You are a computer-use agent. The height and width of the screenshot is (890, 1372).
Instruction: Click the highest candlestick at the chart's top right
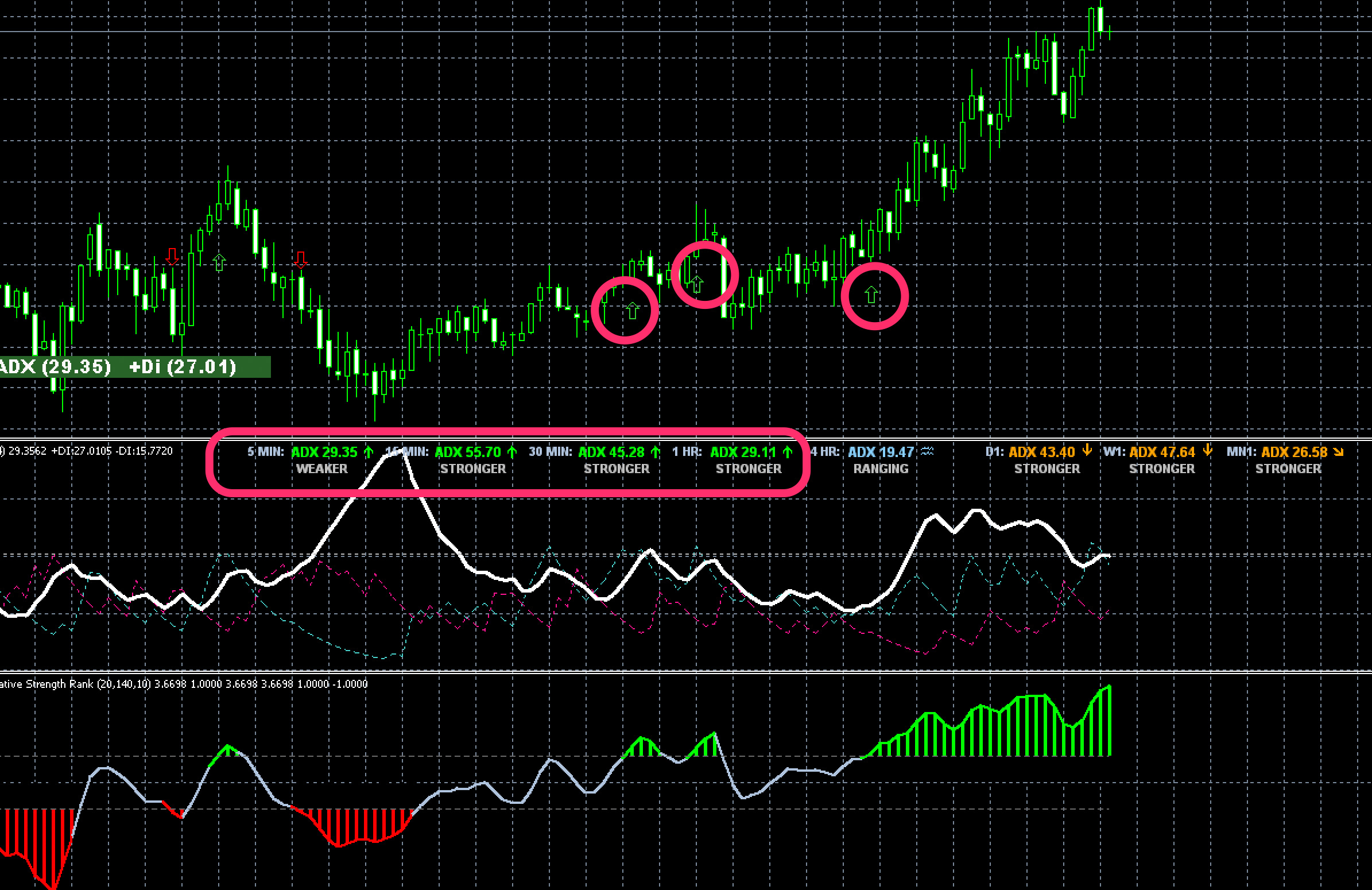pos(1100,17)
